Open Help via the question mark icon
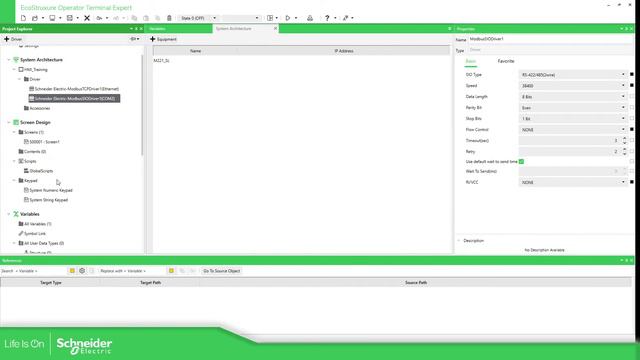Image resolution: width=640 pixels, height=360 pixels. tap(327, 18)
